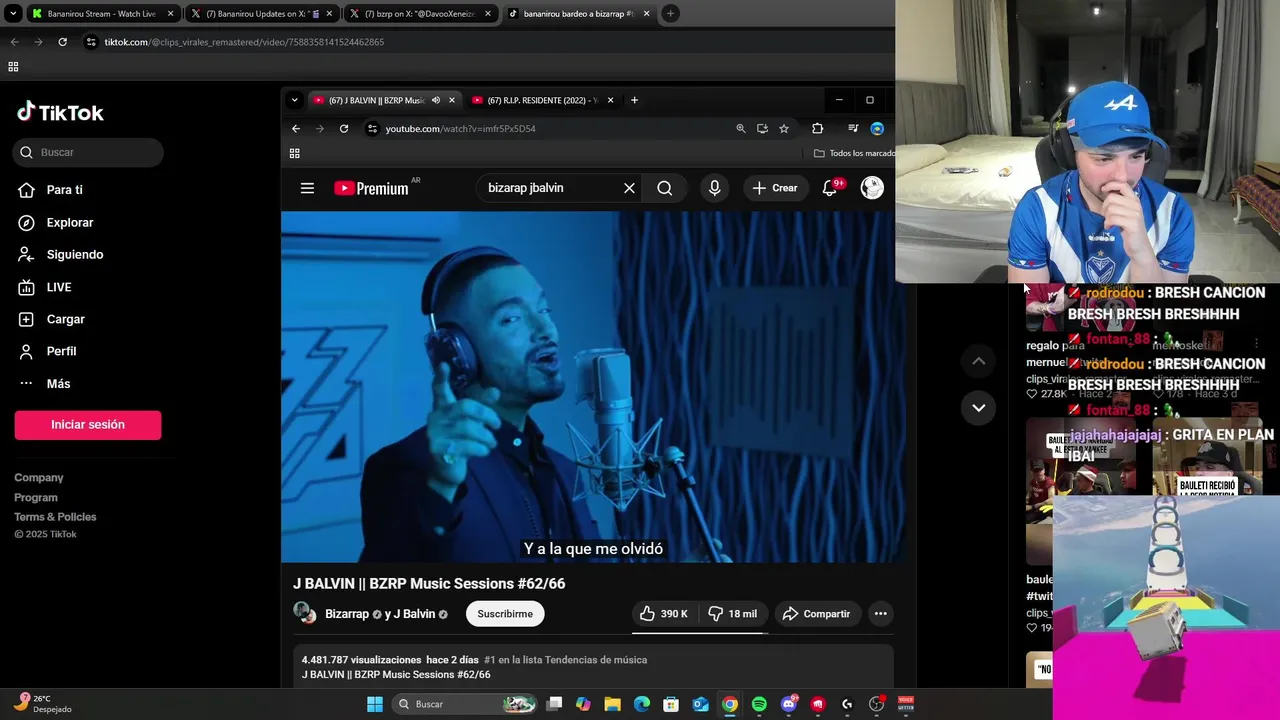1280x720 pixels.
Task: Clear the YouTube search field text
Action: (x=629, y=188)
